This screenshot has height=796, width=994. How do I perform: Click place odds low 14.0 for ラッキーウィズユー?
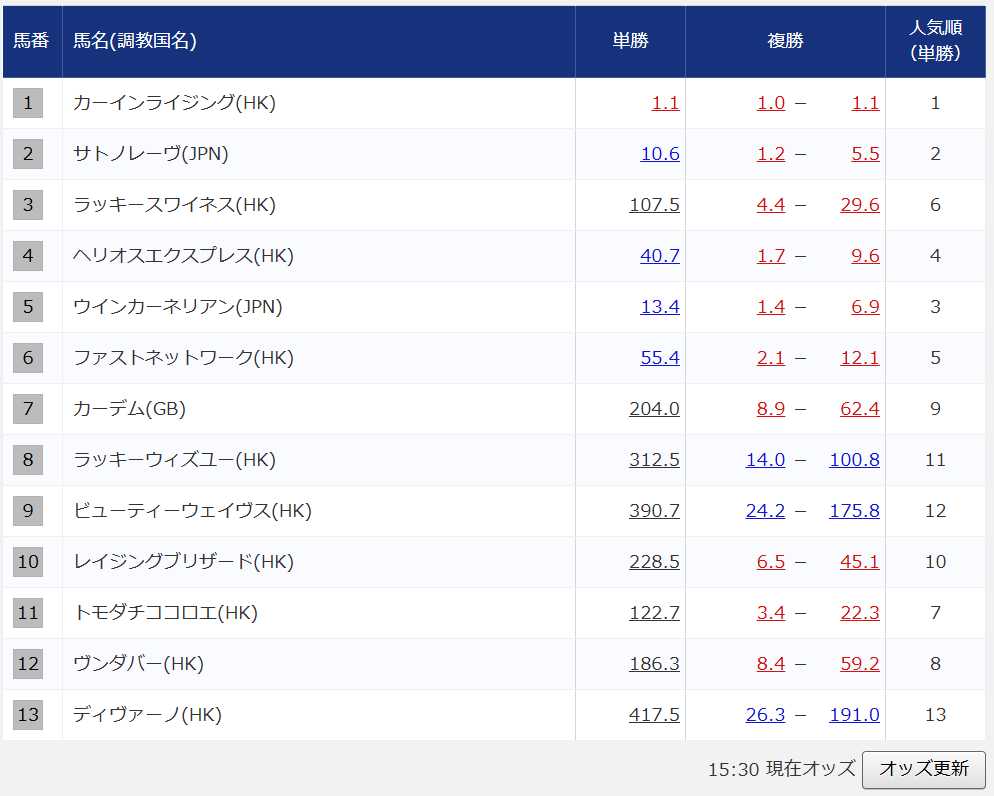[765, 460]
